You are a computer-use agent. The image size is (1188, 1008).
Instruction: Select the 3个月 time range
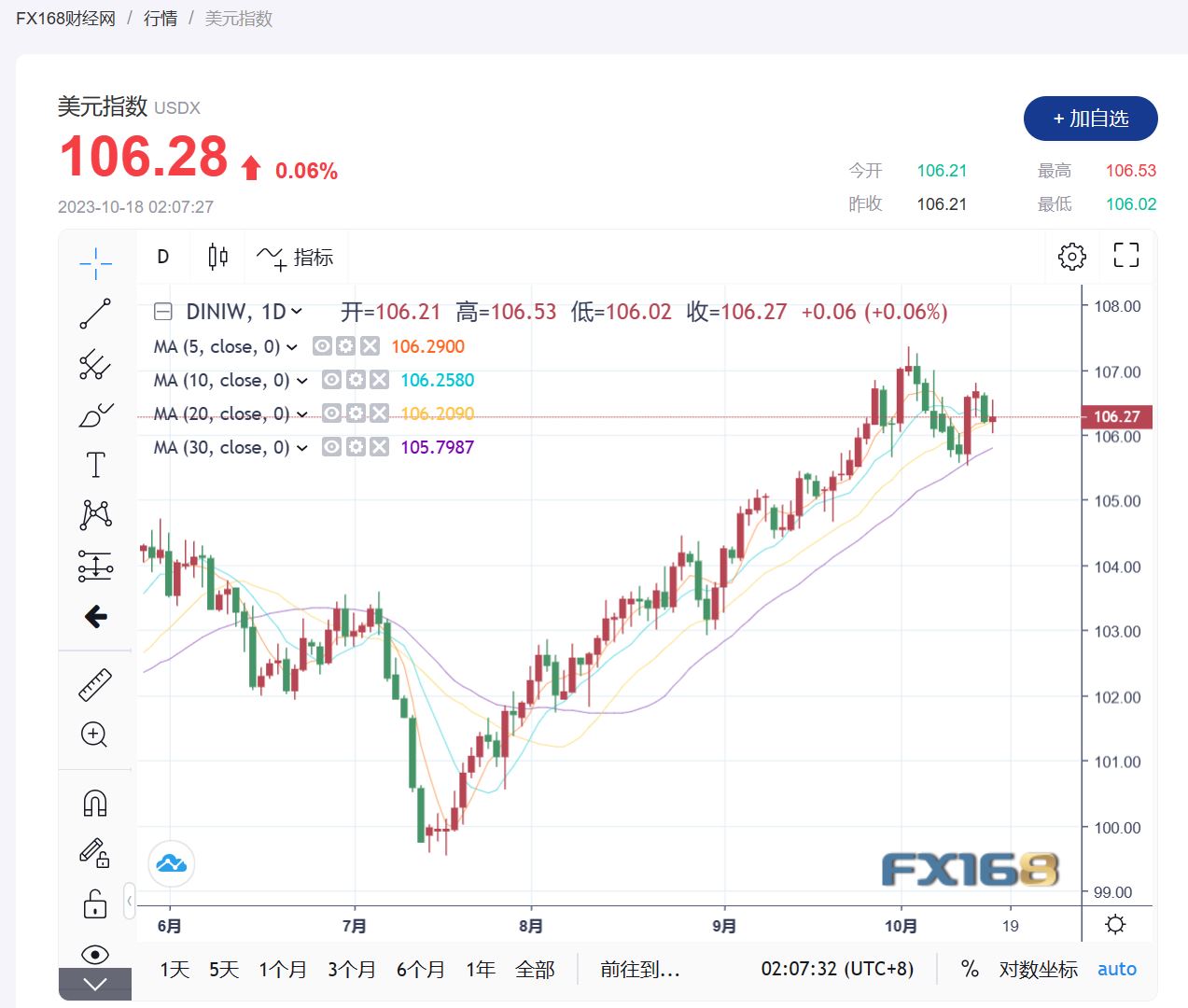(352, 970)
